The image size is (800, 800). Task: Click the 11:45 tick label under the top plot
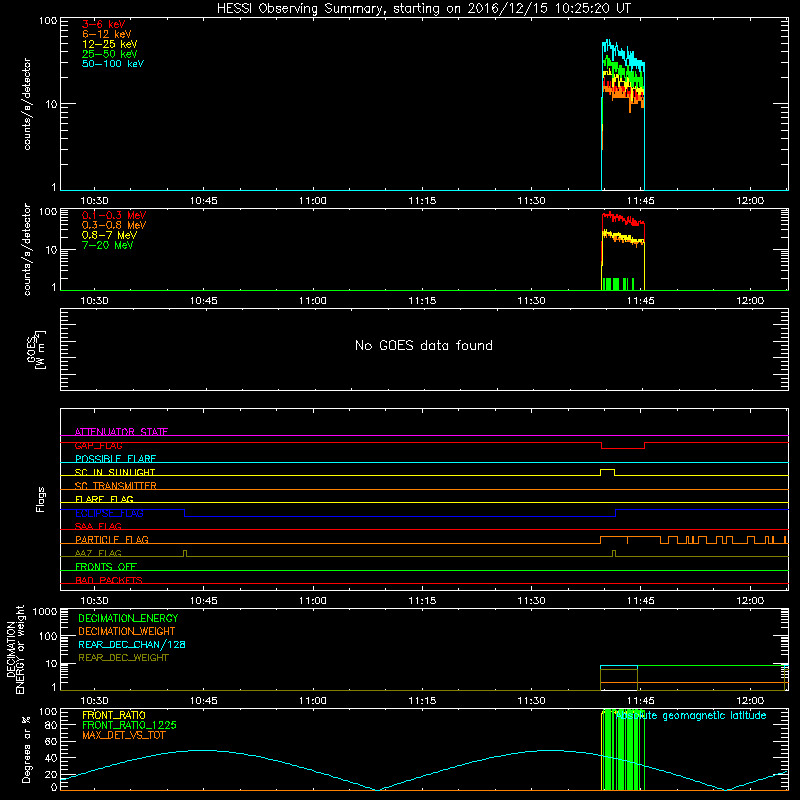(x=641, y=201)
